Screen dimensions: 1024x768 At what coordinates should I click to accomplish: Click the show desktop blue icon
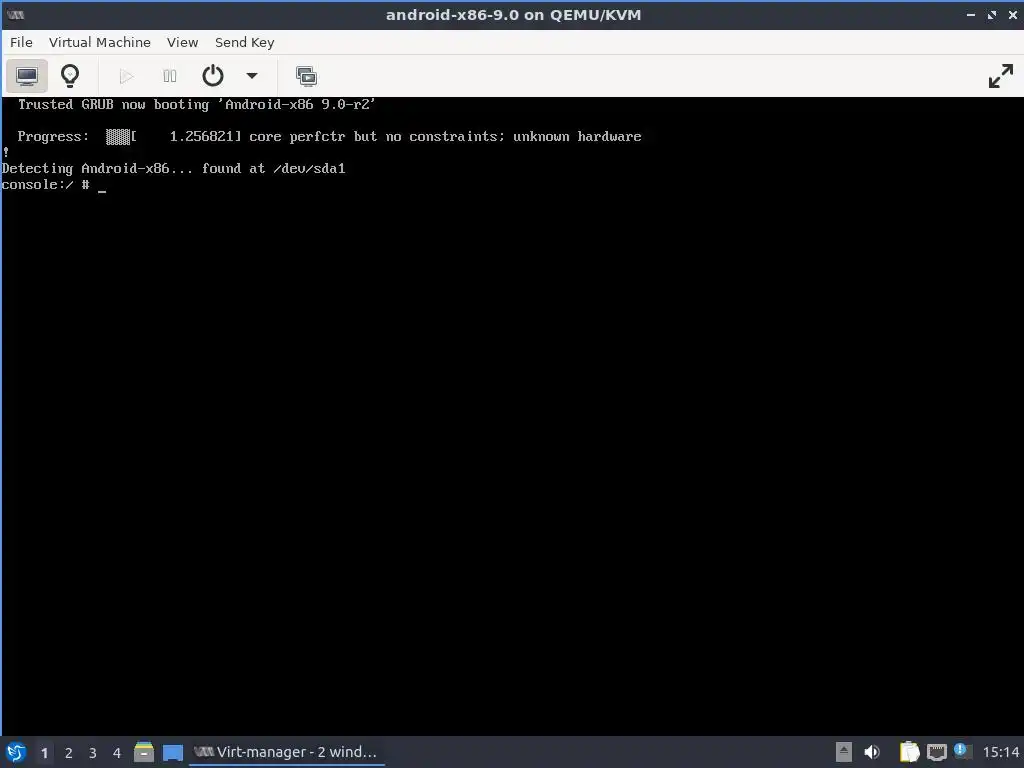click(x=172, y=753)
